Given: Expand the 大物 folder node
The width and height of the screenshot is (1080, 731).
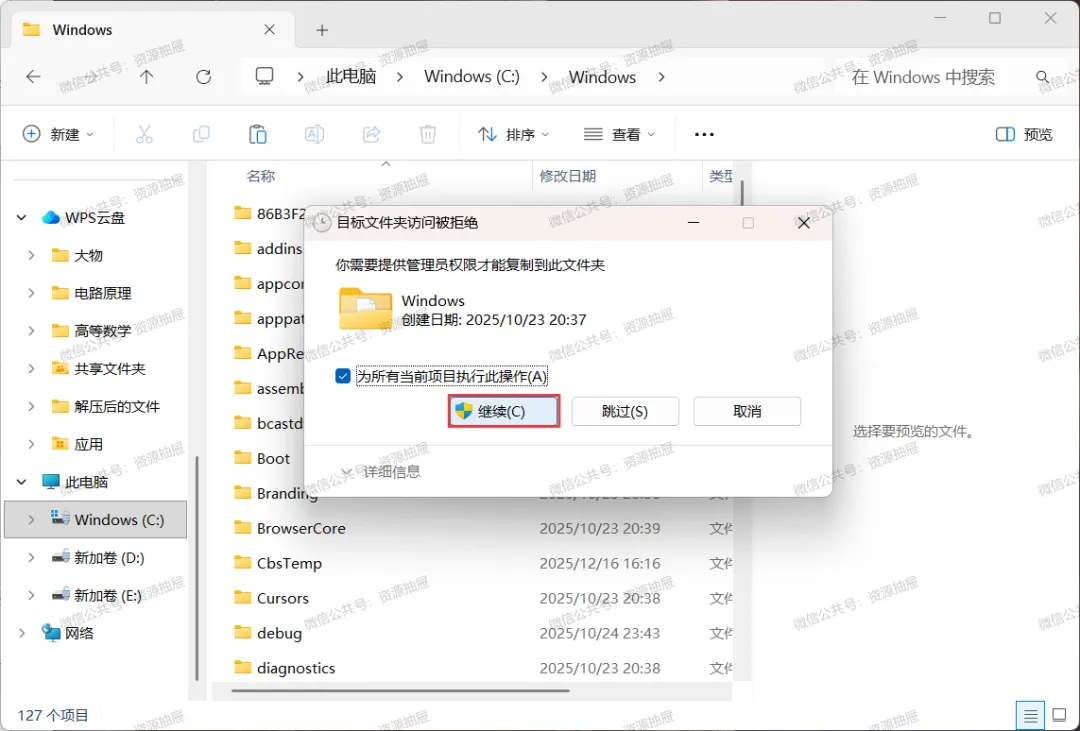Looking at the screenshot, I should tap(31, 256).
